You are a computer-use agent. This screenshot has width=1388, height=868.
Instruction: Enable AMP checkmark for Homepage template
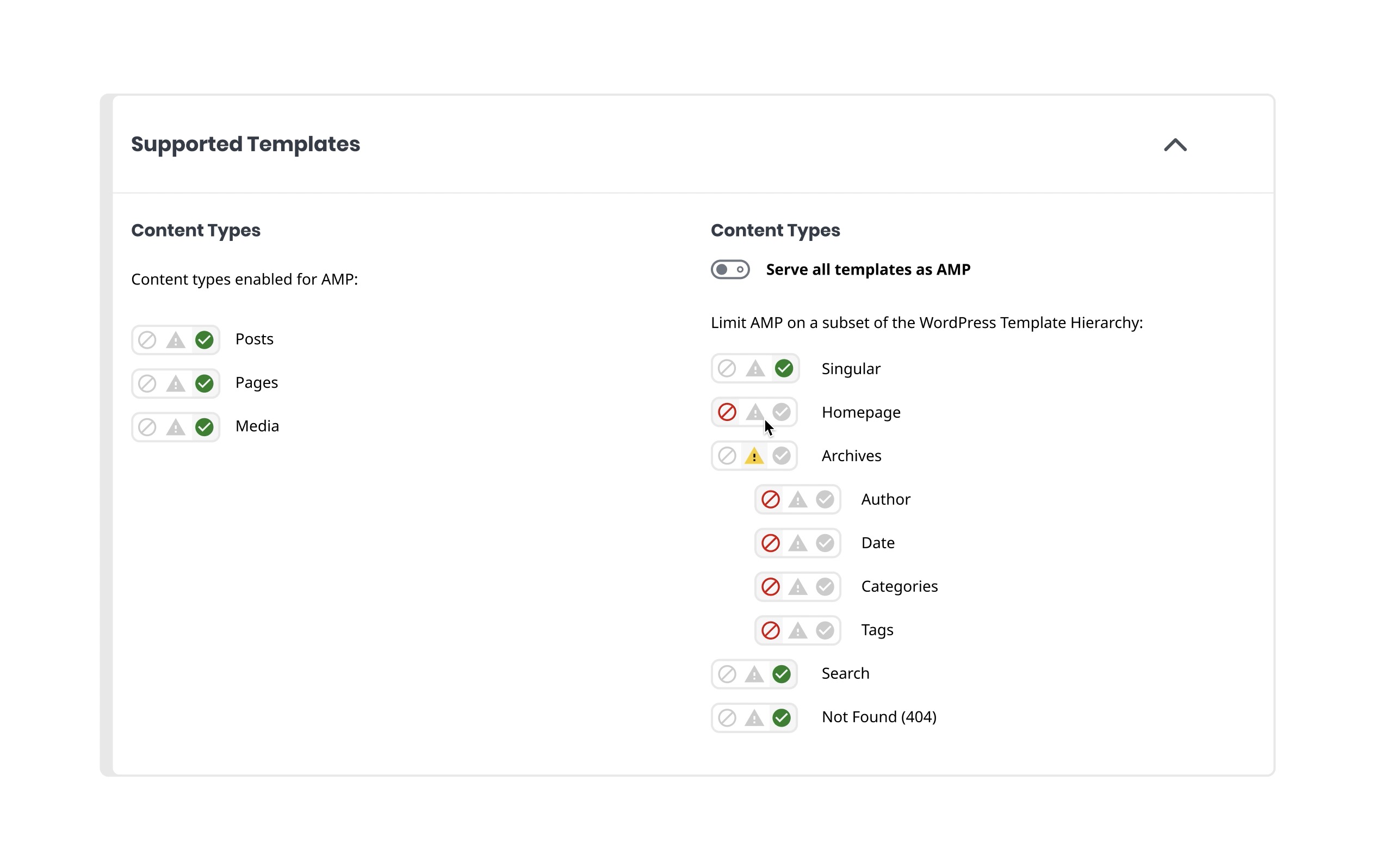click(x=781, y=412)
